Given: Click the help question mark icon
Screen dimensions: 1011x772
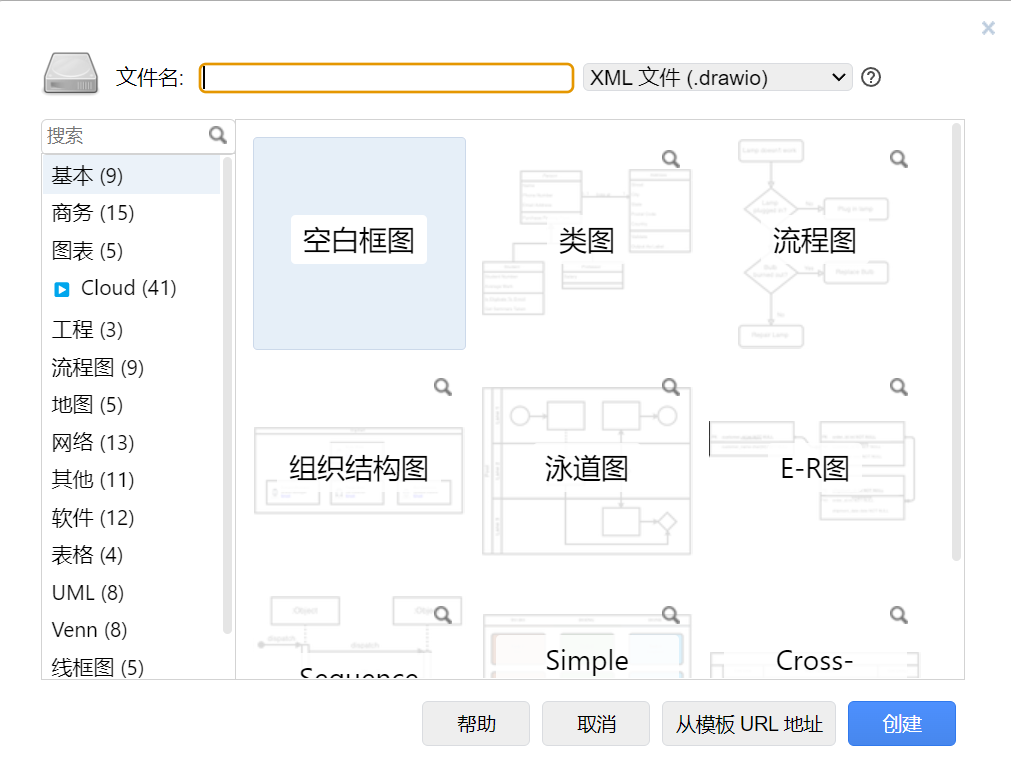Looking at the screenshot, I should click(871, 77).
